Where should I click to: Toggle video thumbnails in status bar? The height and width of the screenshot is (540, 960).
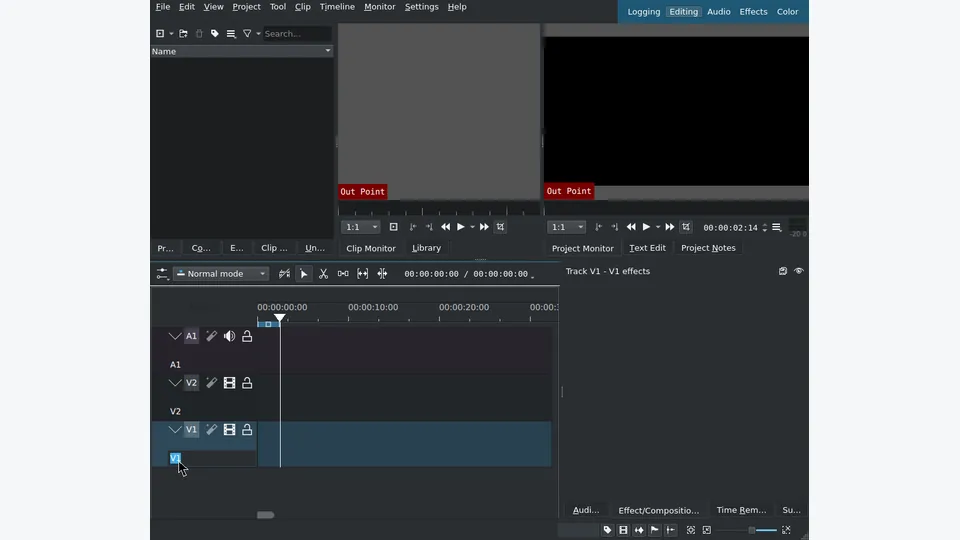tap(623, 530)
